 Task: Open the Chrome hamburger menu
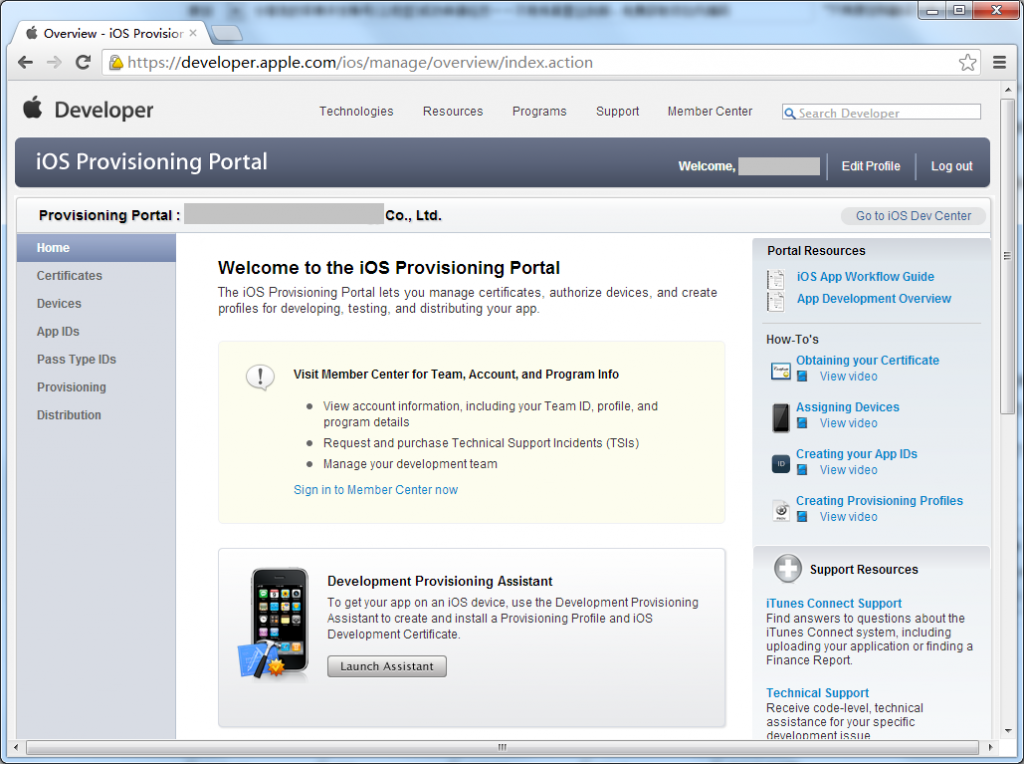click(x=999, y=63)
